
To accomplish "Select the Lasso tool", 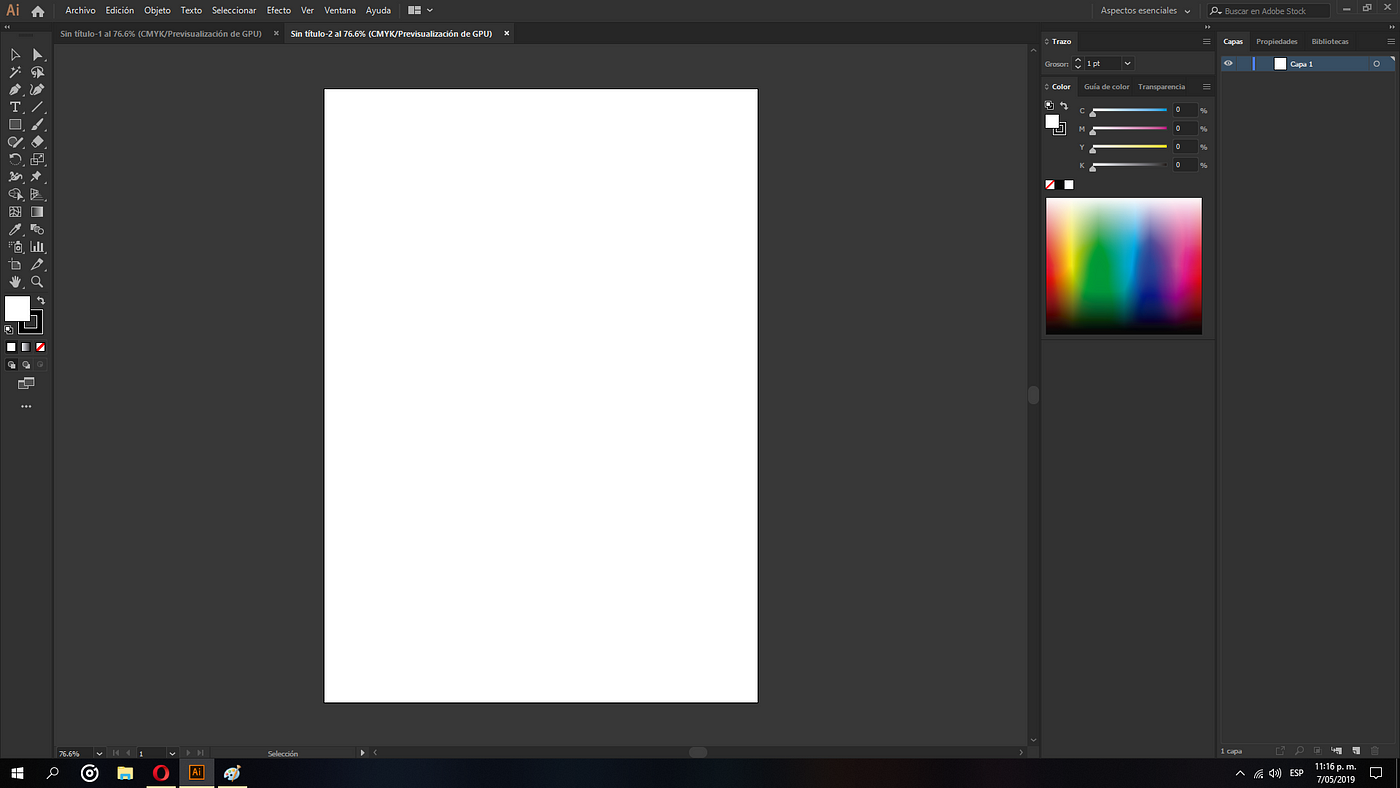I will pyautogui.click(x=37, y=73).
